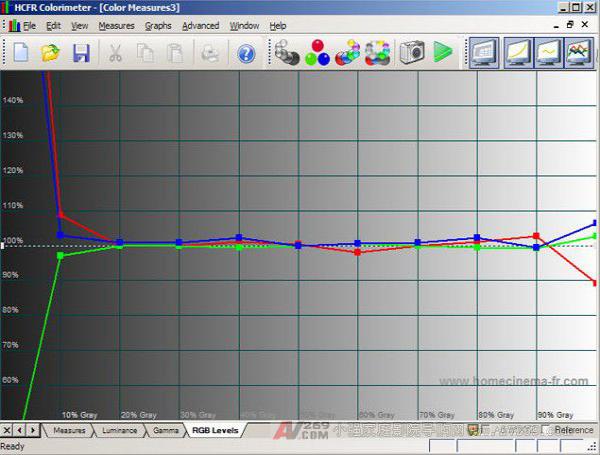Open the Measures menu
Viewport: 600px width, 455px height.
(116, 25)
